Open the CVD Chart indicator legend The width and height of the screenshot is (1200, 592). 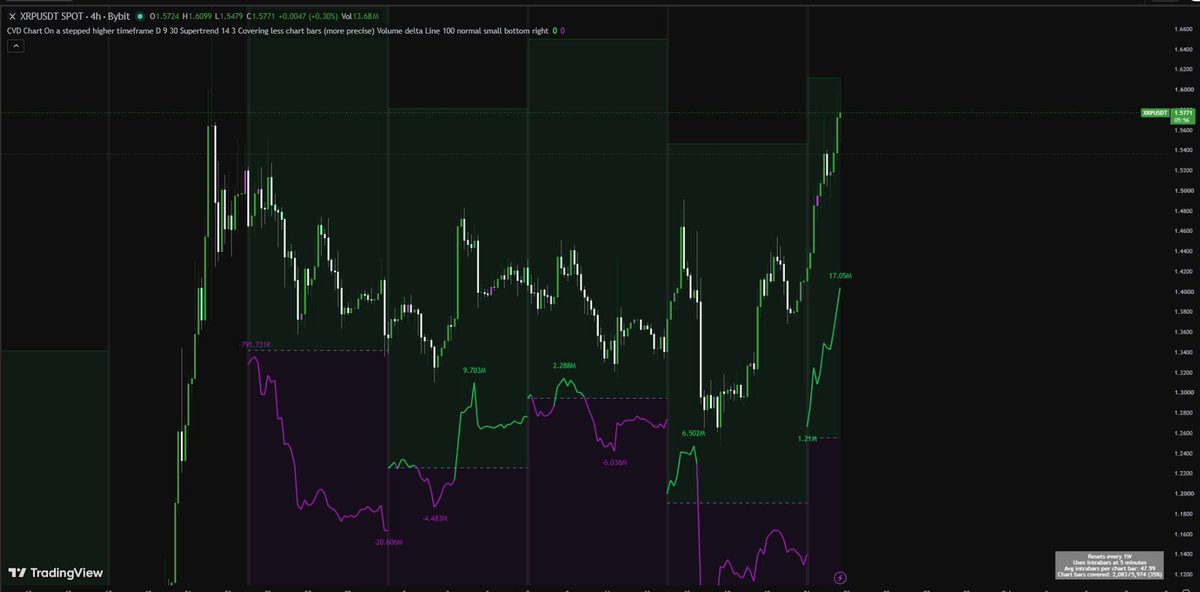[x=276, y=31]
